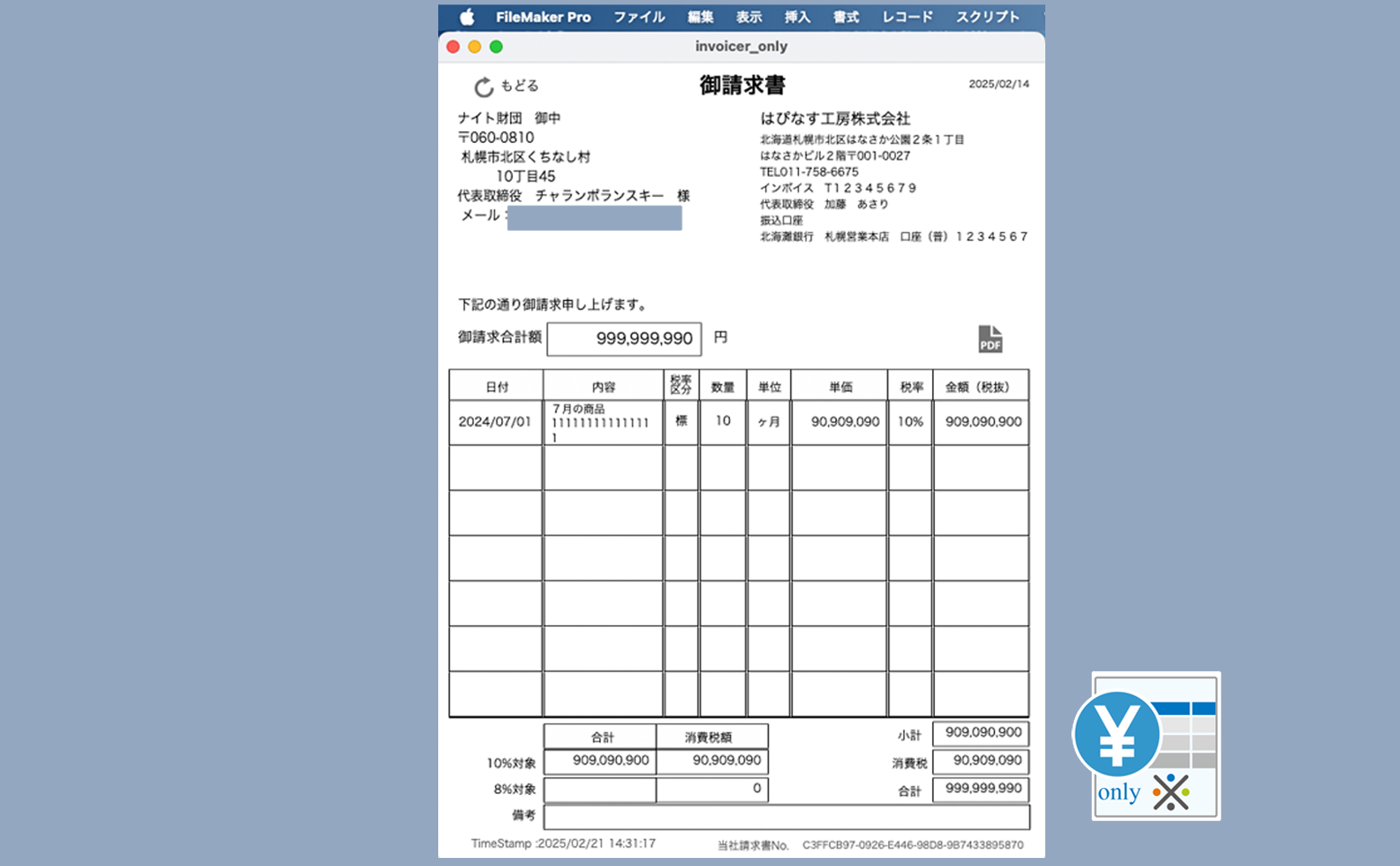This screenshot has width=1400, height=866.
Task: Click the 7月の商品 content cell
Action: click(603, 422)
